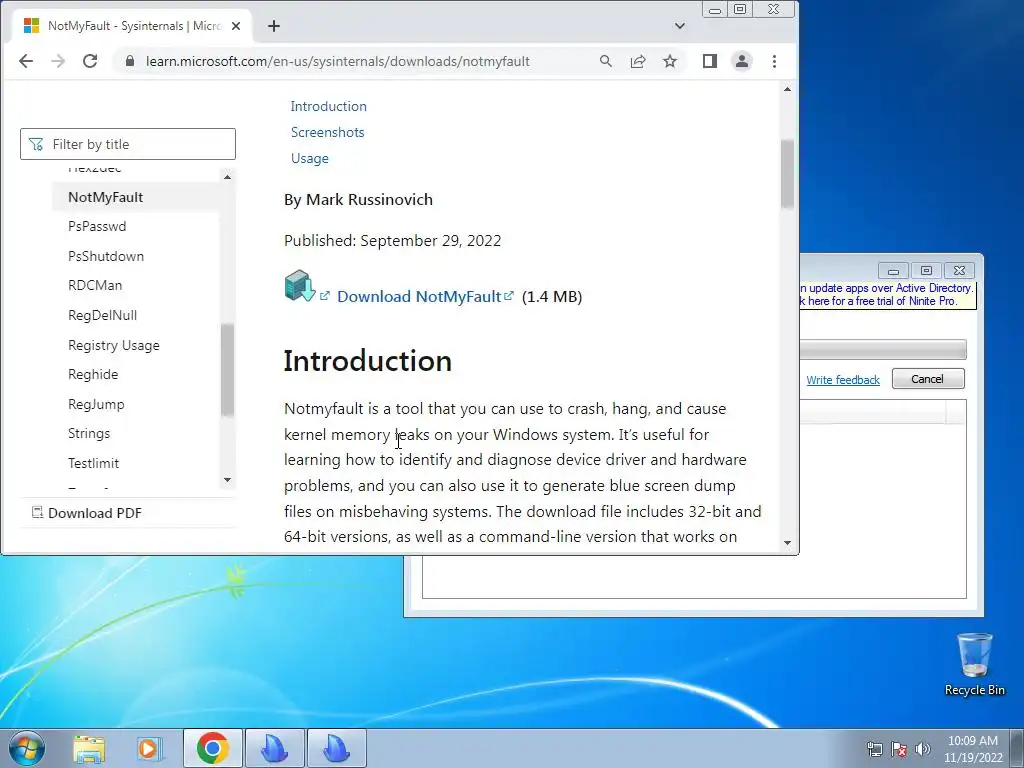Open RegDelNull in sidebar
The width and height of the screenshot is (1024, 768).
[x=103, y=315]
